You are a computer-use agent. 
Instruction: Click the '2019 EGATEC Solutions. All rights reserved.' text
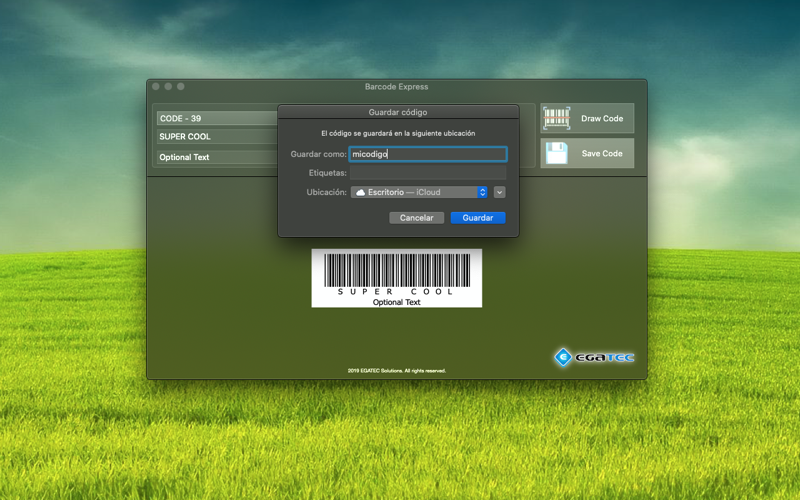point(396,371)
